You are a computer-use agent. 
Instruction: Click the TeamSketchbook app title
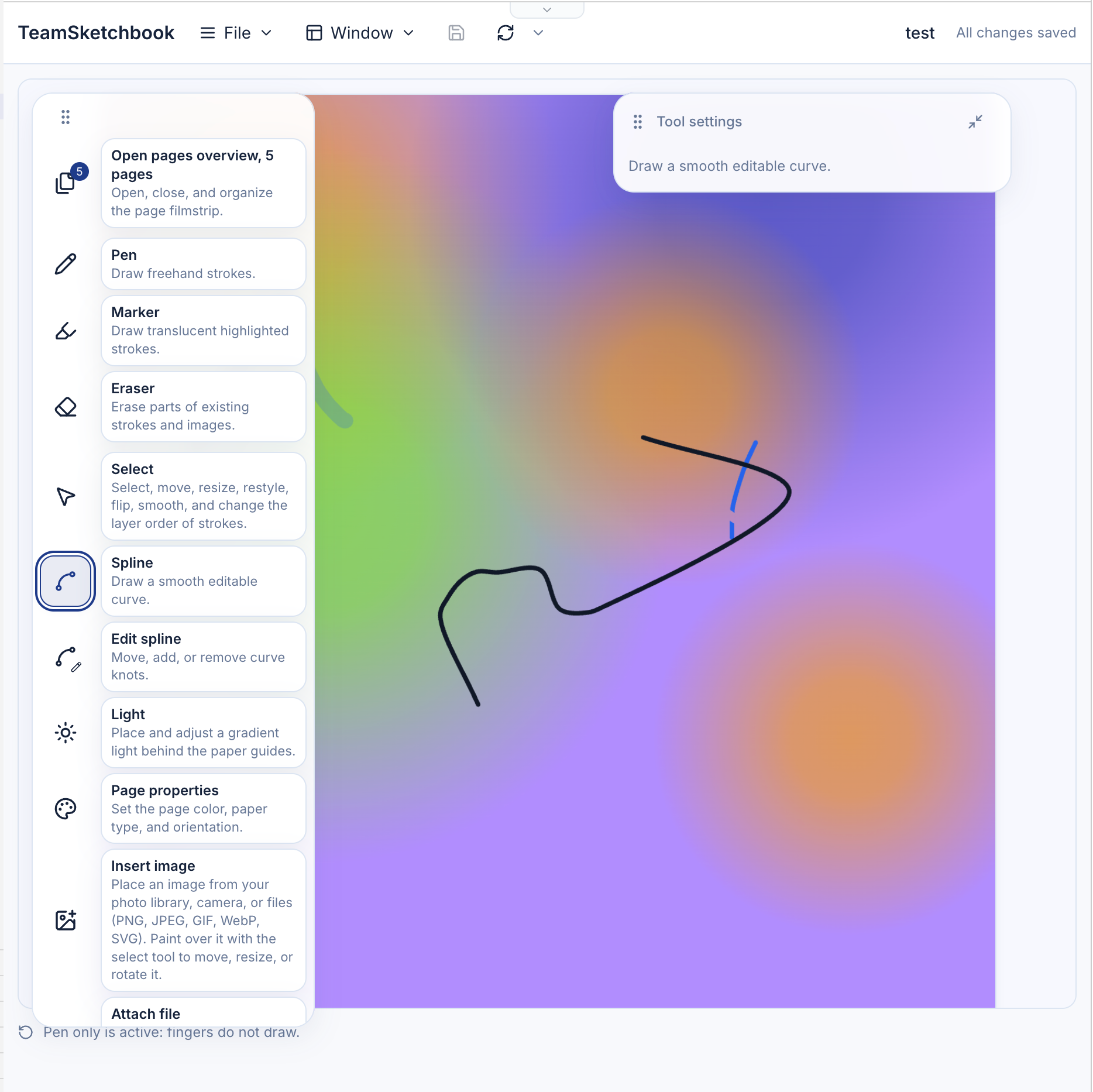click(96, 33)
